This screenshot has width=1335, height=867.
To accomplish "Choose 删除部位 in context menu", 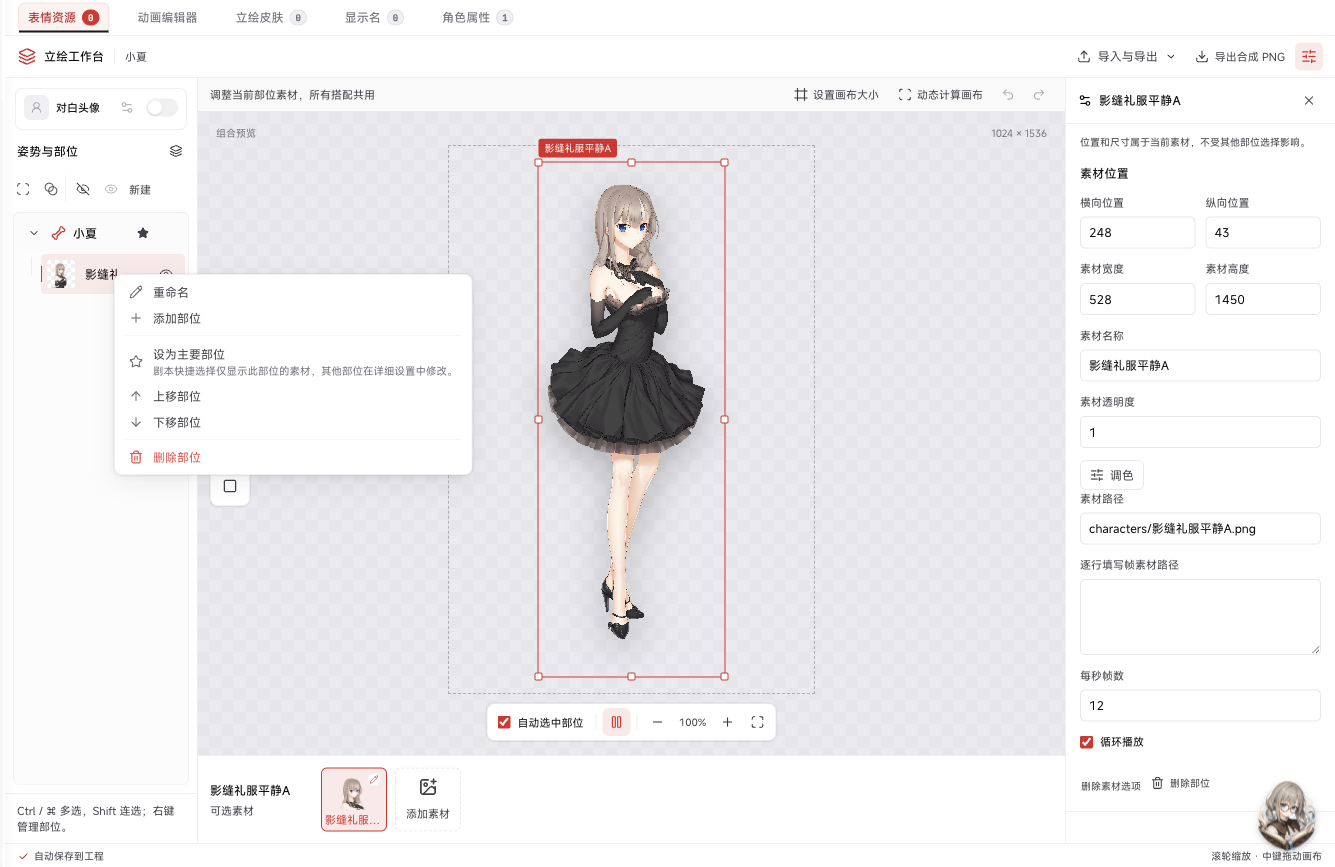I will click(x=293, y=457).
